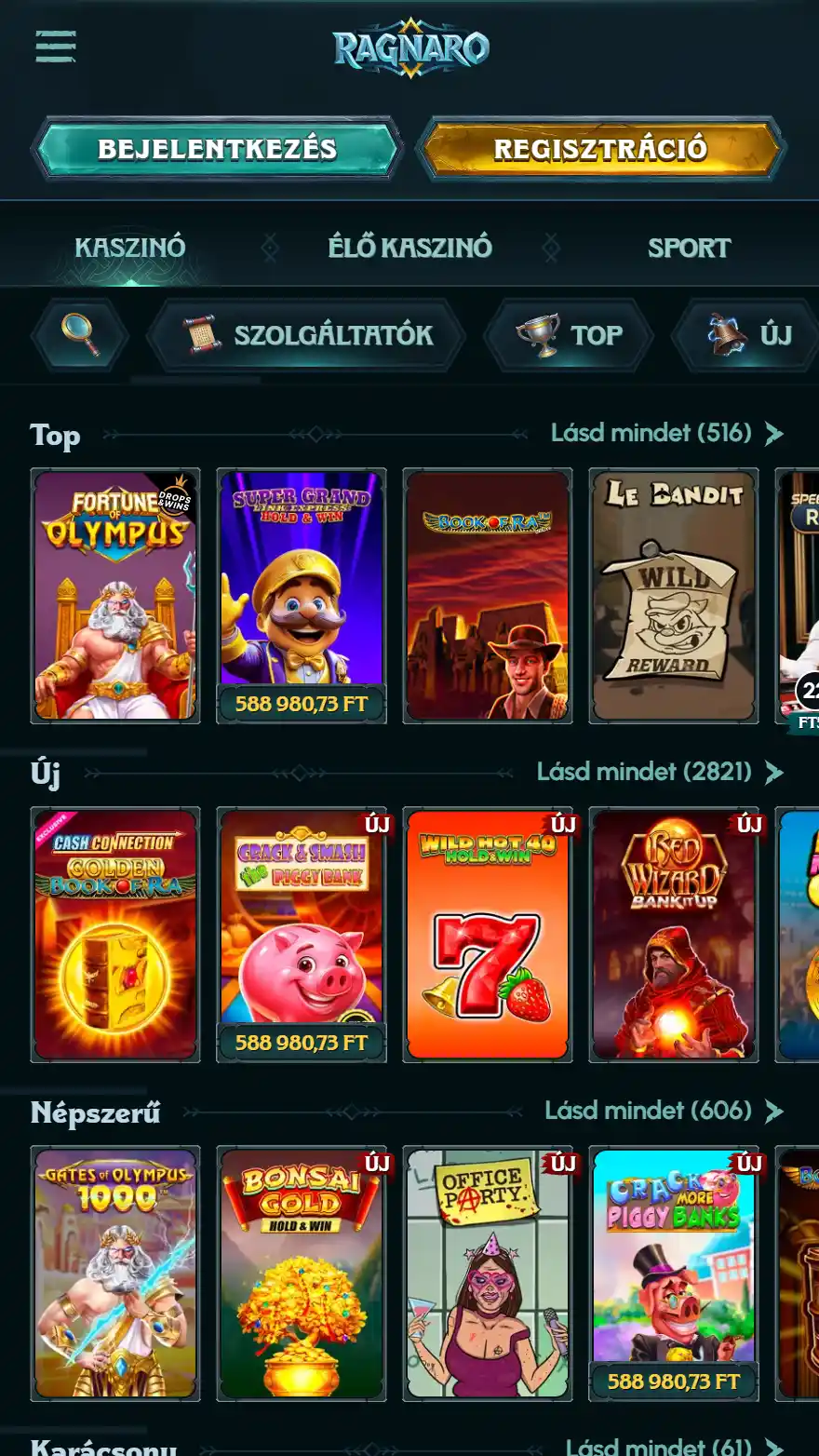Viewport: 819px width, 1456px height.
Task: Open the Lásd mindet (516) link
Action: pyautogui.click(x=651, y=433)
